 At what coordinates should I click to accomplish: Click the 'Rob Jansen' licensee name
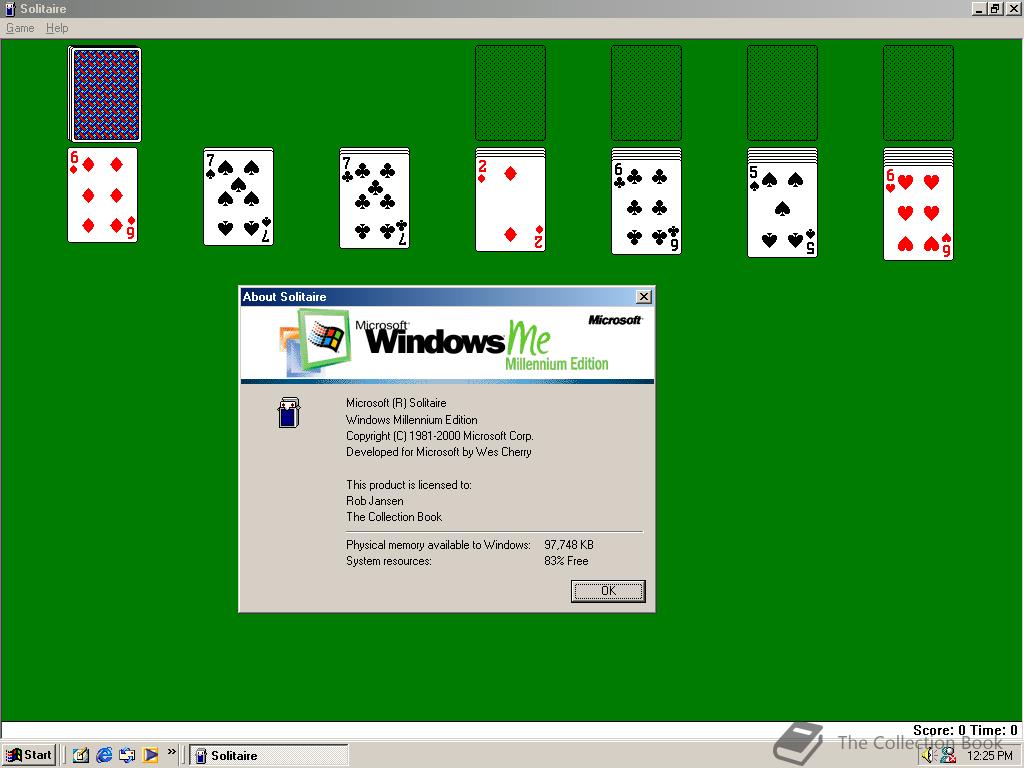(x=375, y=501)
